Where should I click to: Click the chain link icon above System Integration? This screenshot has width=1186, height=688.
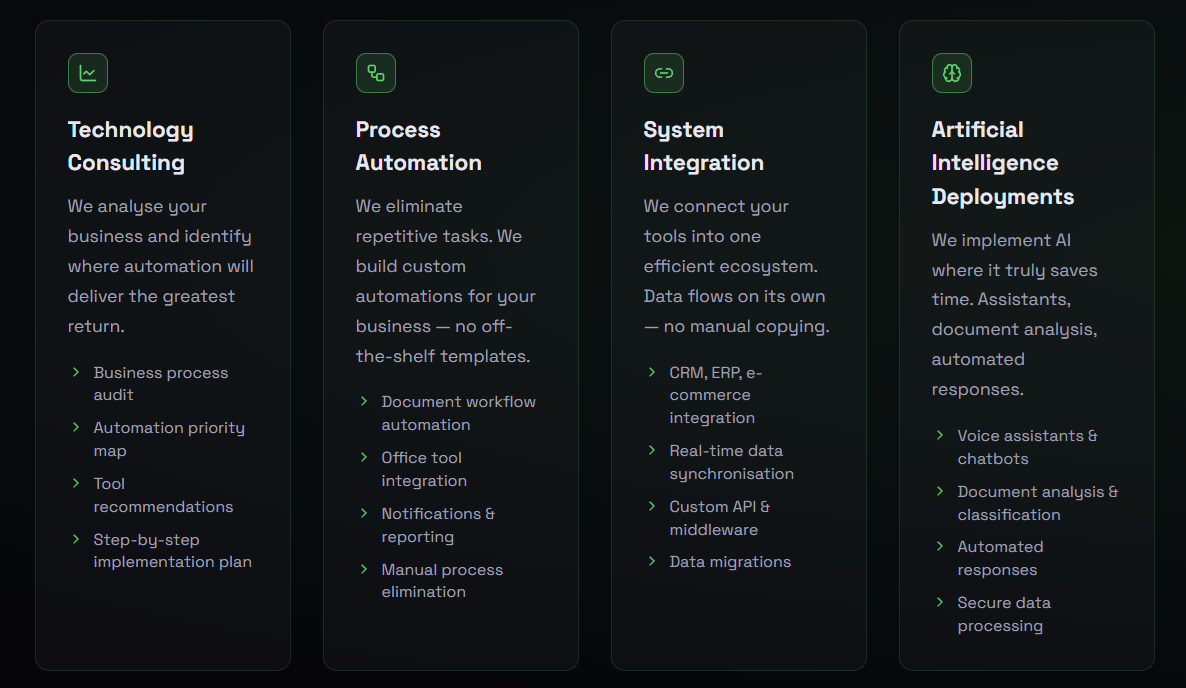click(664, 73)
